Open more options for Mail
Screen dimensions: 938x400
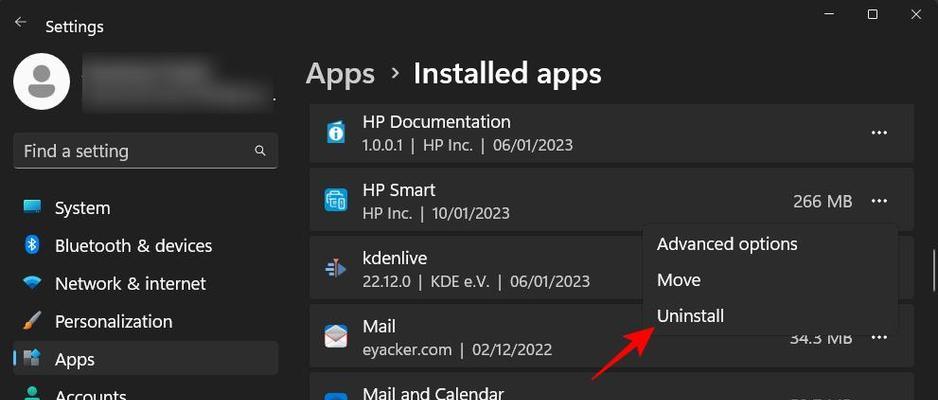(x=879, y=338)
